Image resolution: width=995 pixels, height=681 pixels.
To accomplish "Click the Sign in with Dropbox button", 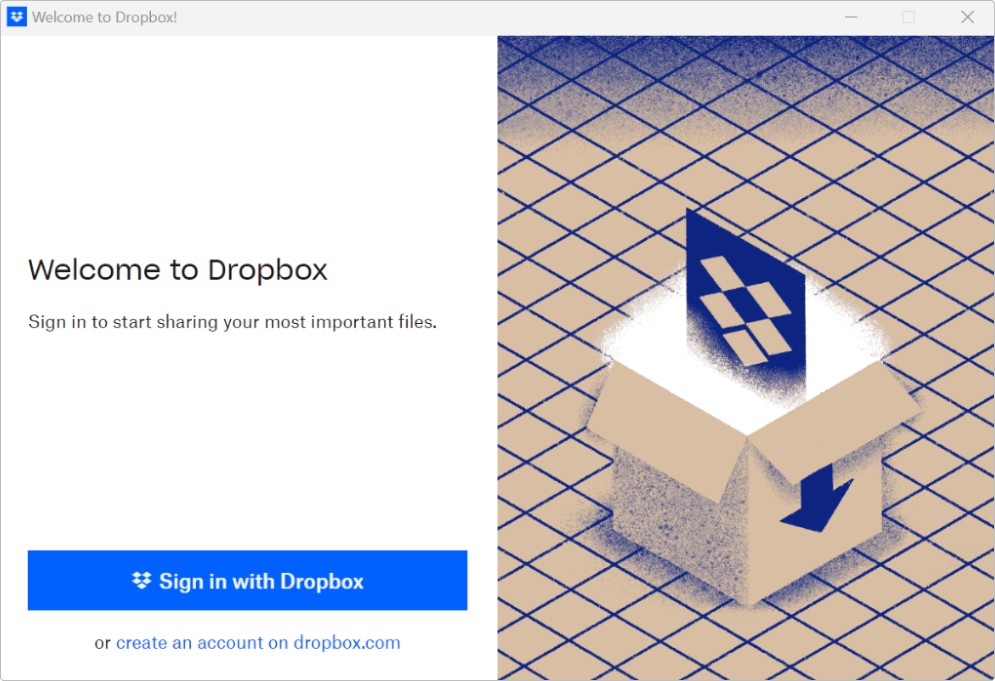I will pos(247,580).
